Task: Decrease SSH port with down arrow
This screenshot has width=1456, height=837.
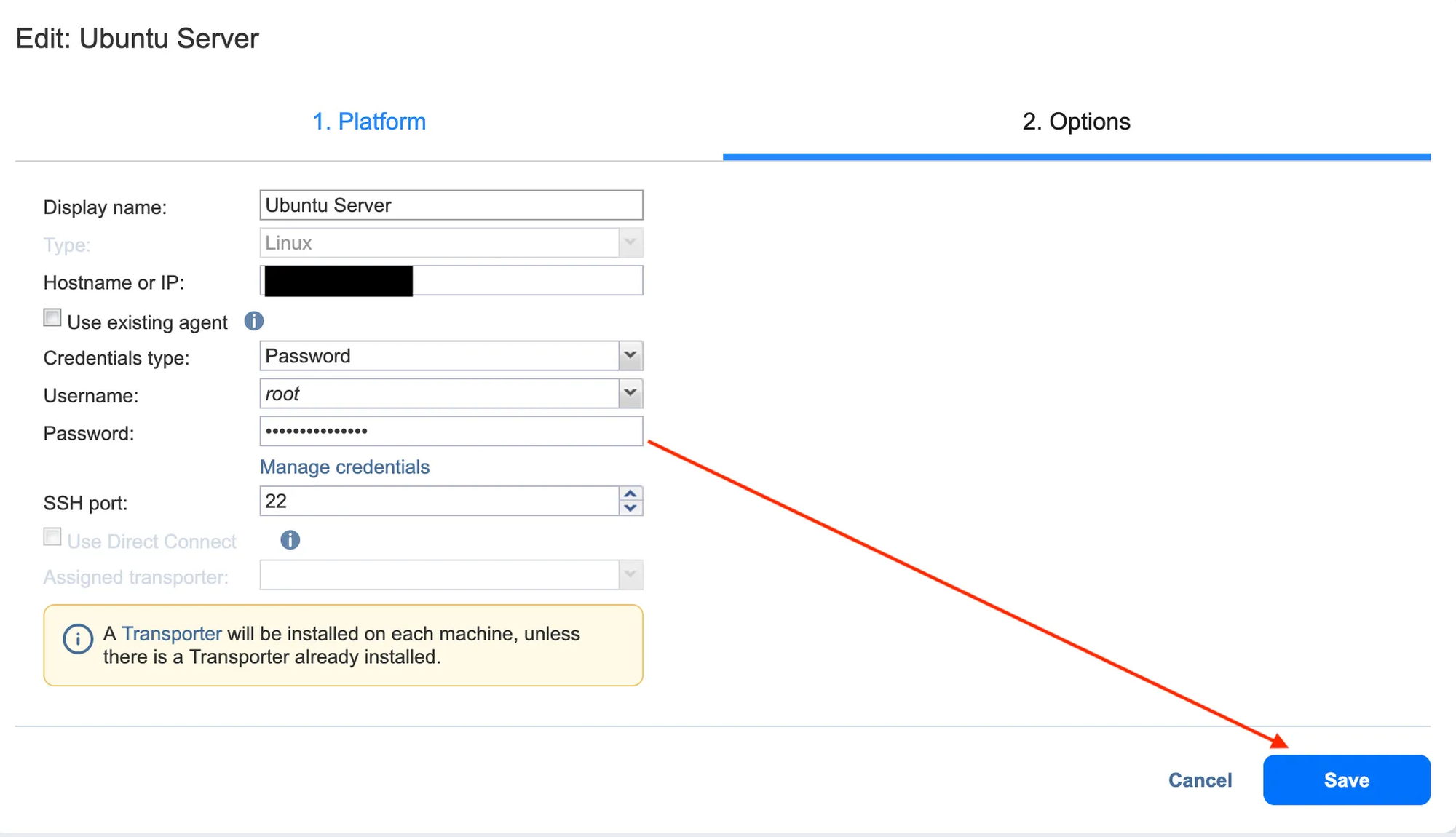Action: point(630,508)
